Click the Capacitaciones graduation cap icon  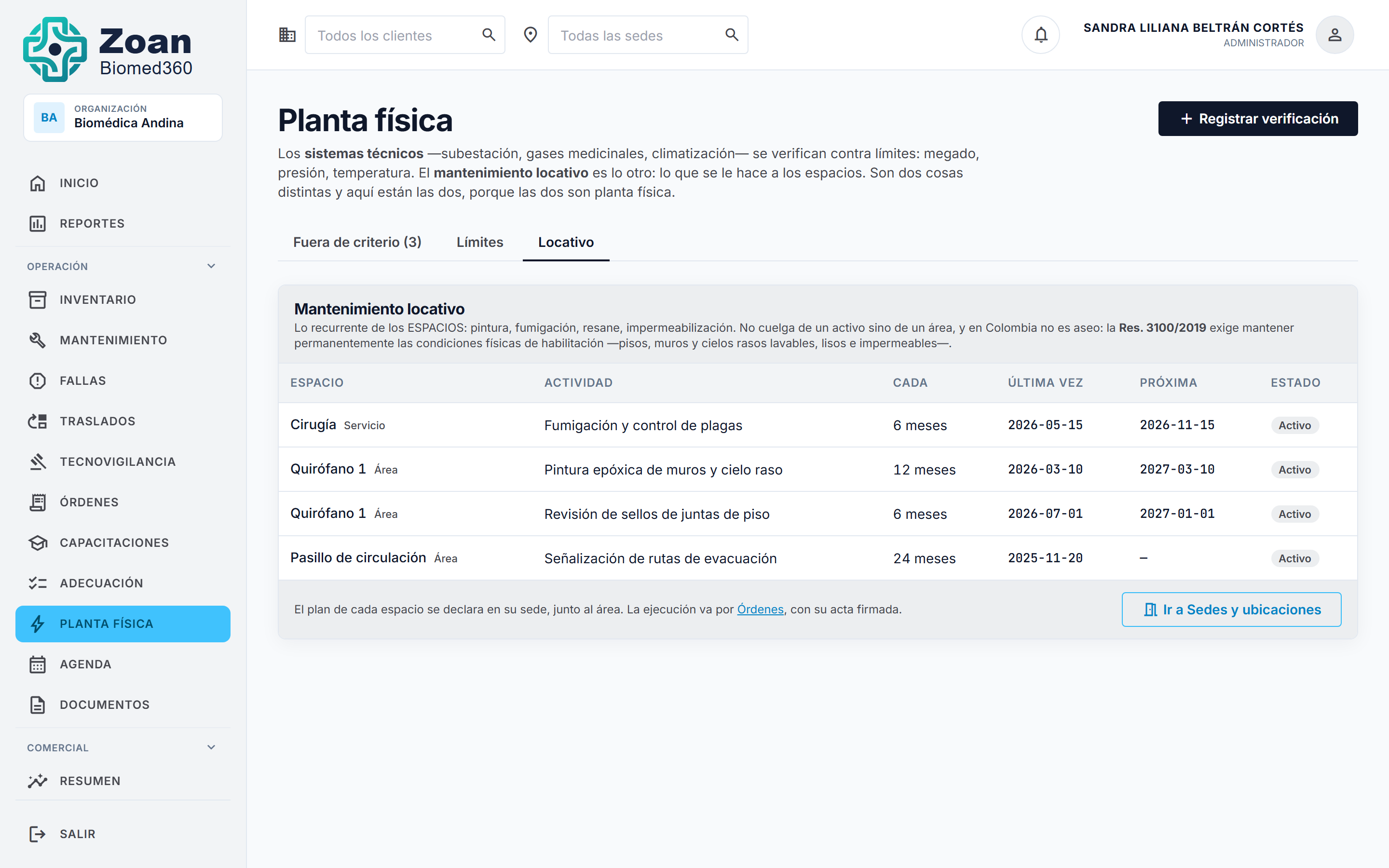(x=37, y=542)
